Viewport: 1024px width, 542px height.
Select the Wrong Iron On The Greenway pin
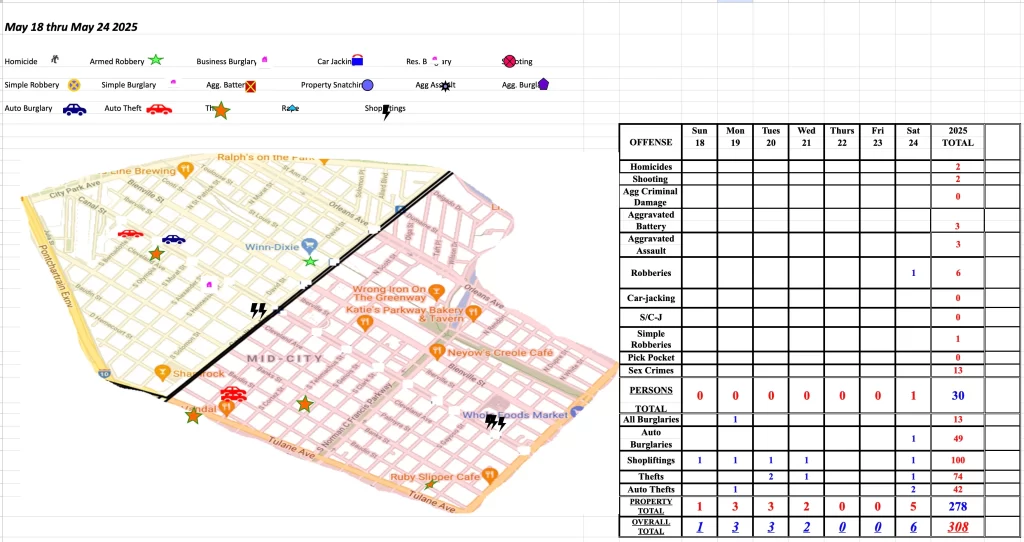point(437,292)
